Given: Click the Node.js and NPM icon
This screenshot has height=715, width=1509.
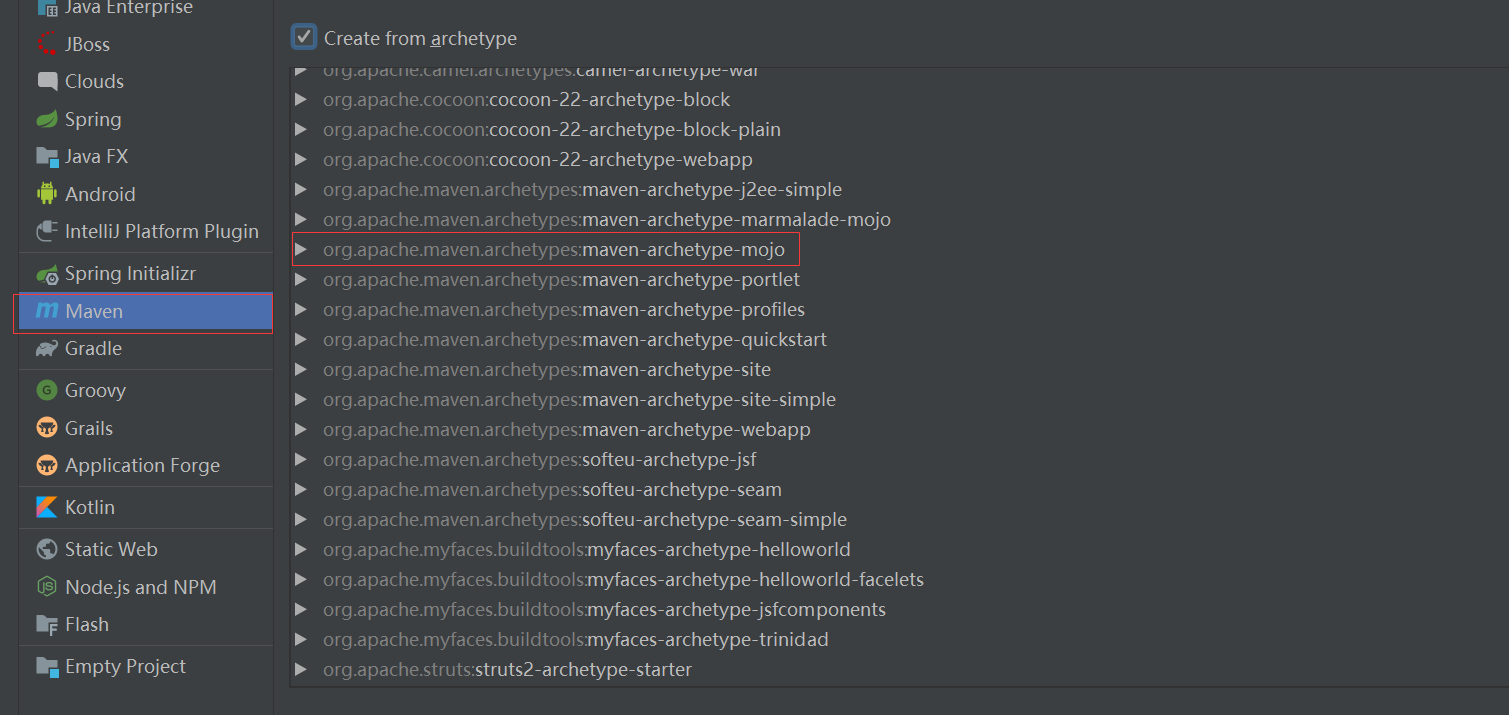Looking at the screenshot, I should tap(47, 587).
